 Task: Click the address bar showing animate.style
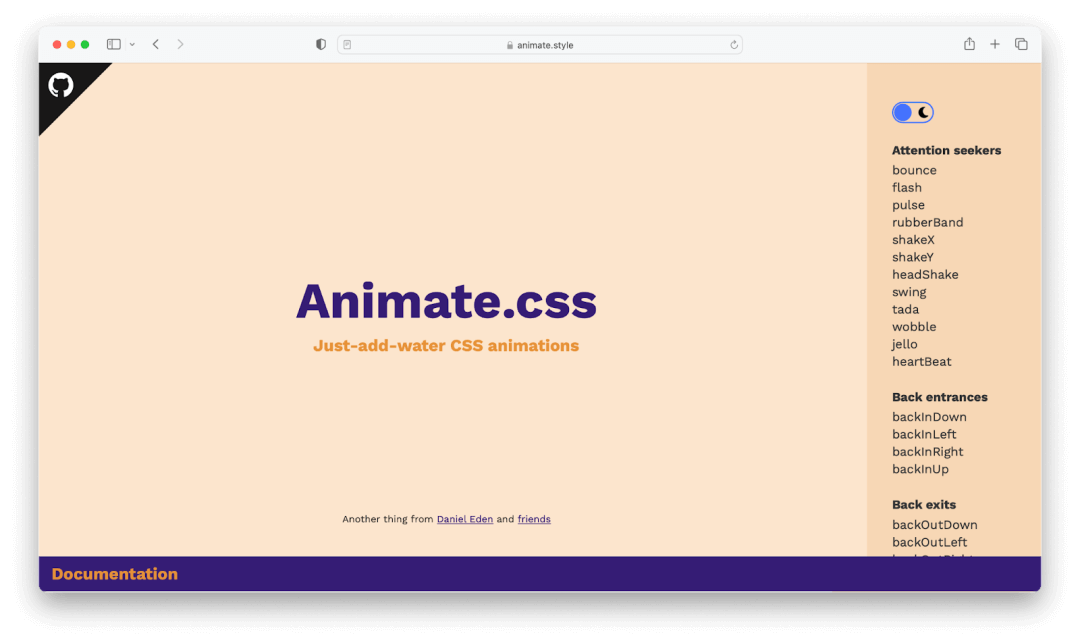click(540, 44)
